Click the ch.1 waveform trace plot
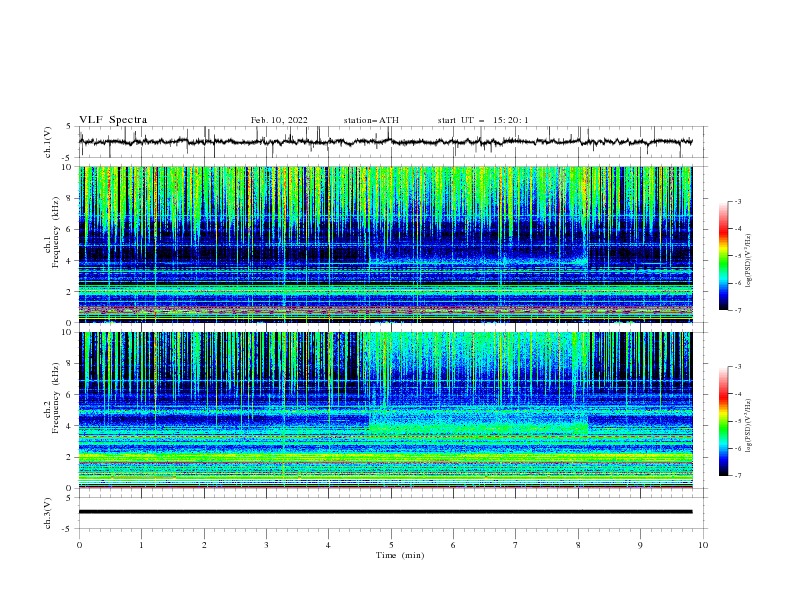 click(x=385, y=142)
